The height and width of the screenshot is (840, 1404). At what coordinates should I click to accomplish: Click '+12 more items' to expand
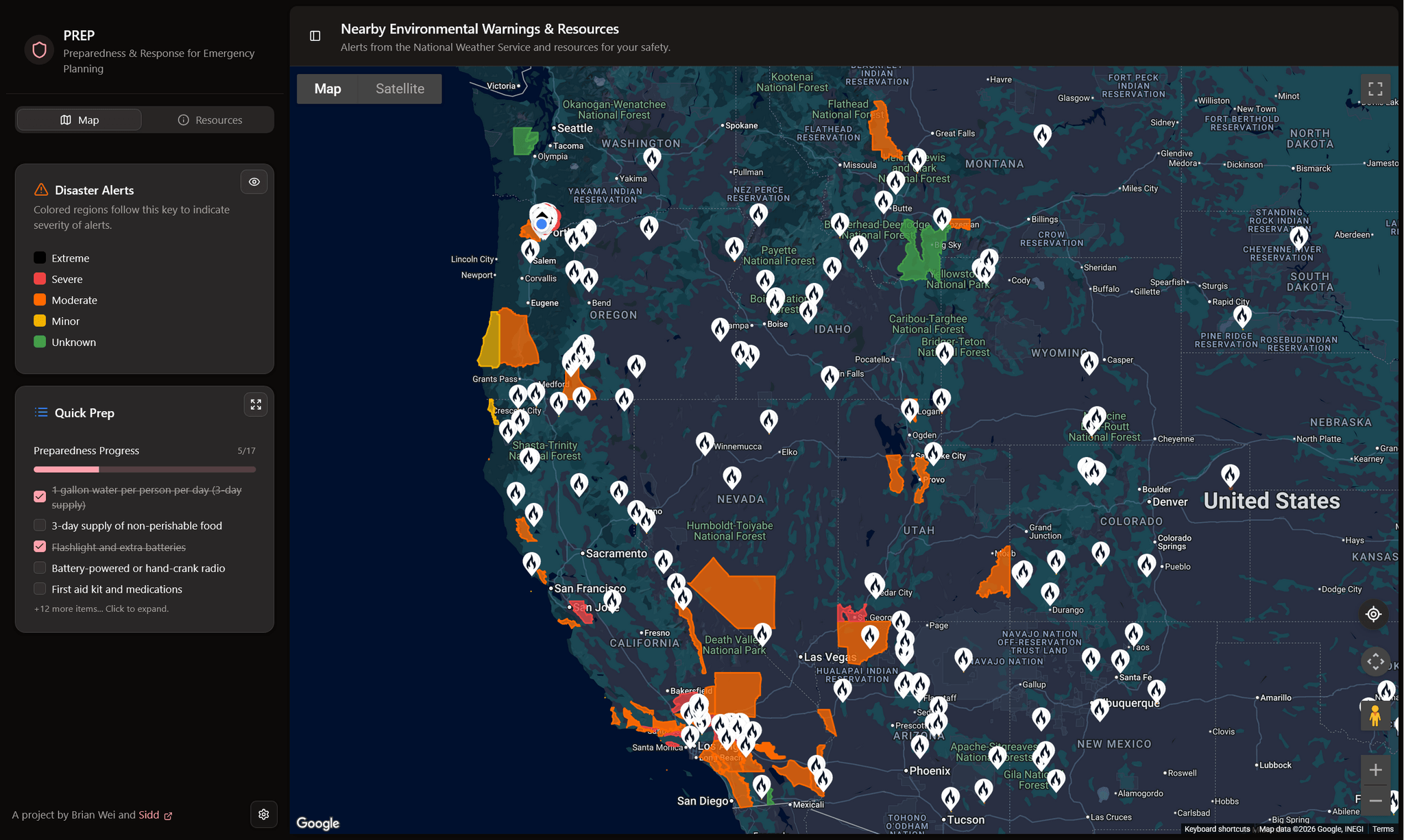point(101,608)
